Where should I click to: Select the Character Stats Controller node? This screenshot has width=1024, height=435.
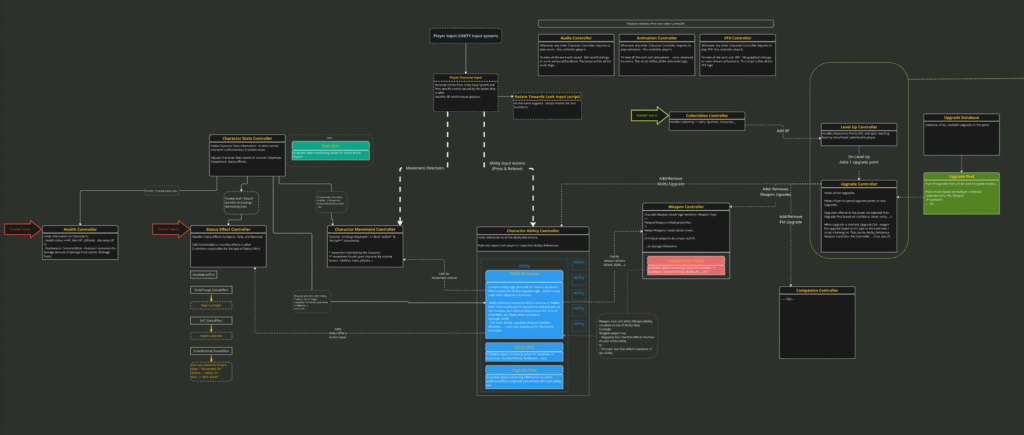(x=248, y=155)
